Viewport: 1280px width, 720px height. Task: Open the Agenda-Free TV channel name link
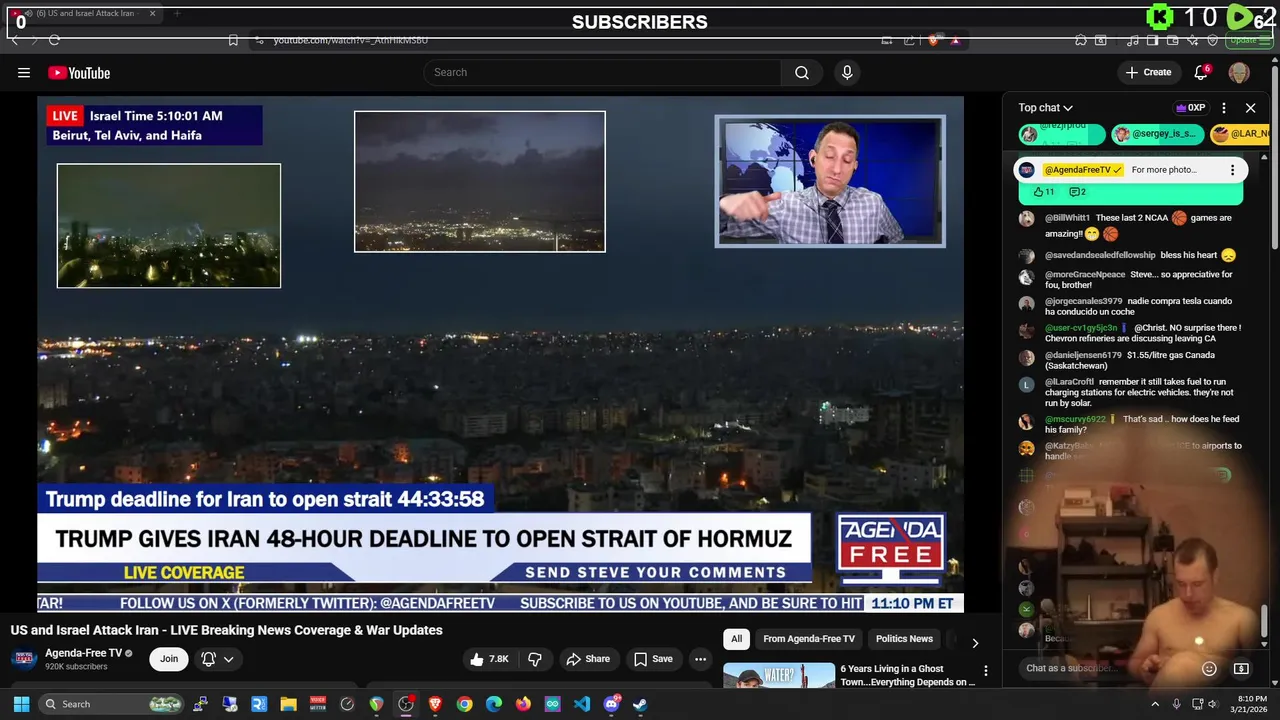(83, 653)
